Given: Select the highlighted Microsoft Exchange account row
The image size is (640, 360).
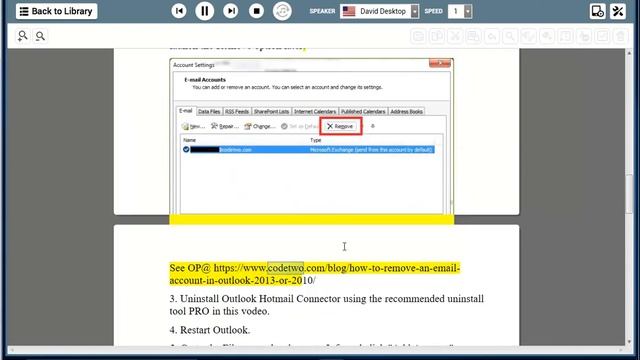Looking at the screenshot, I should point(308,150).
